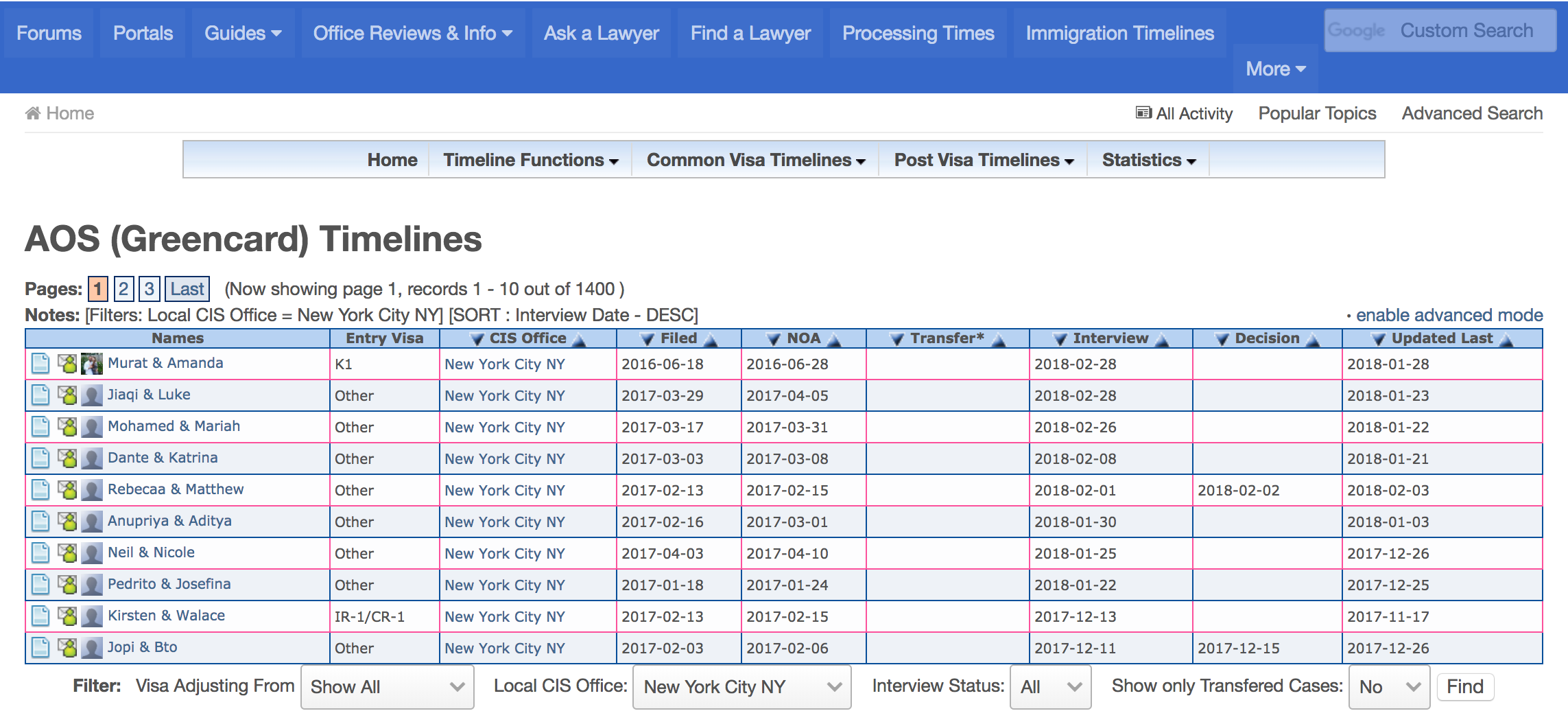1568x722 pixels.
Task: Sort Filed column descending arrow
Action: 647,339
